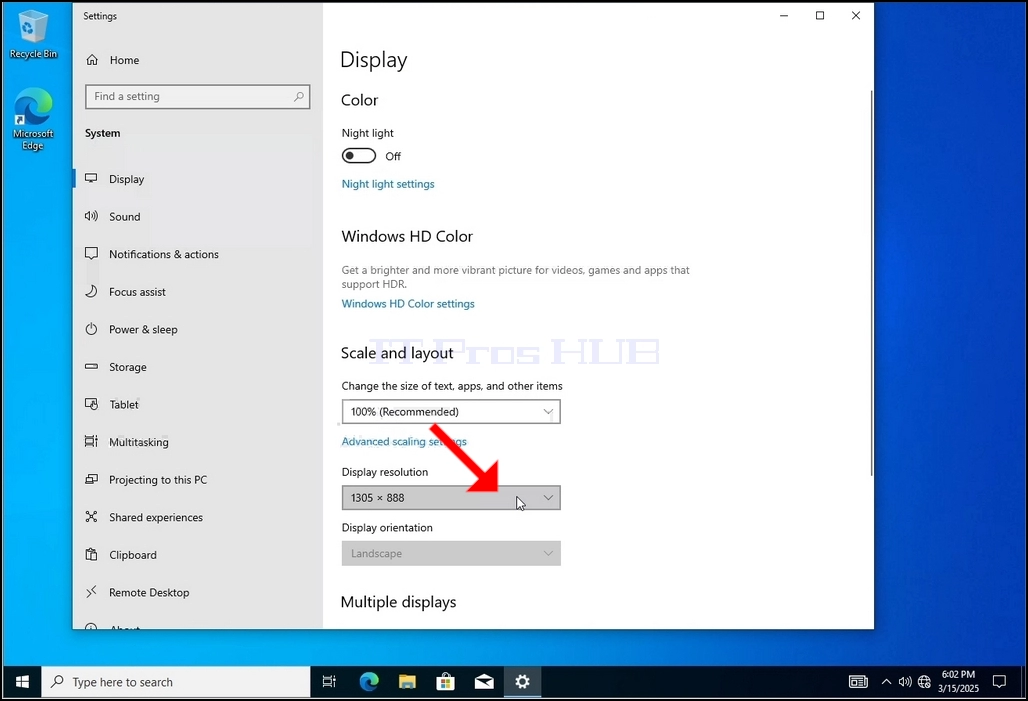The height and width of the screenshot is (701, 1028).
Task: Select the Sound speaker icon in sidebar
Action: click(x=92, y=216)
